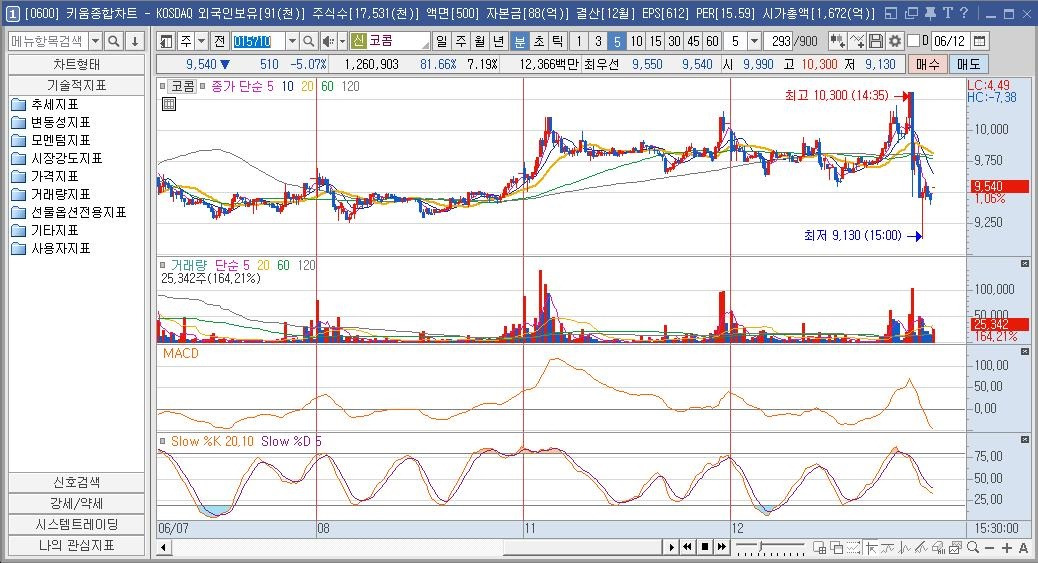Select the crosshair cursor tool in bottom toolbar
Image resolution: width=1038 pixels, height=563 pixels.
click(871, 547)
